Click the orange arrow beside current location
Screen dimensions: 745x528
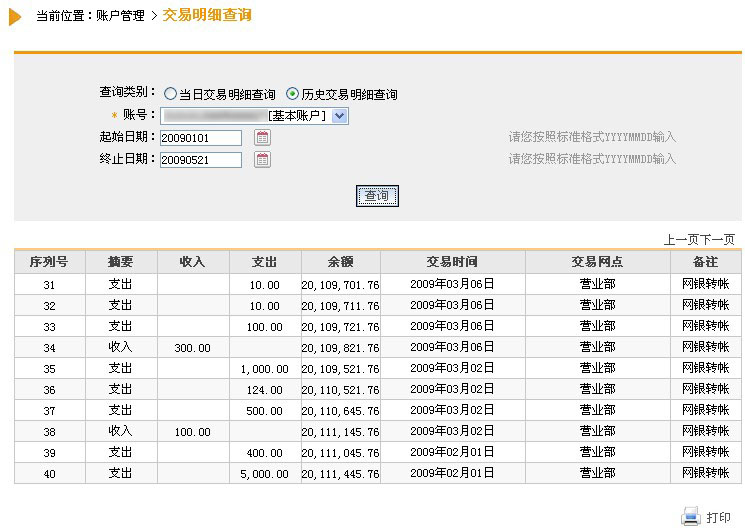coord(16,16)
